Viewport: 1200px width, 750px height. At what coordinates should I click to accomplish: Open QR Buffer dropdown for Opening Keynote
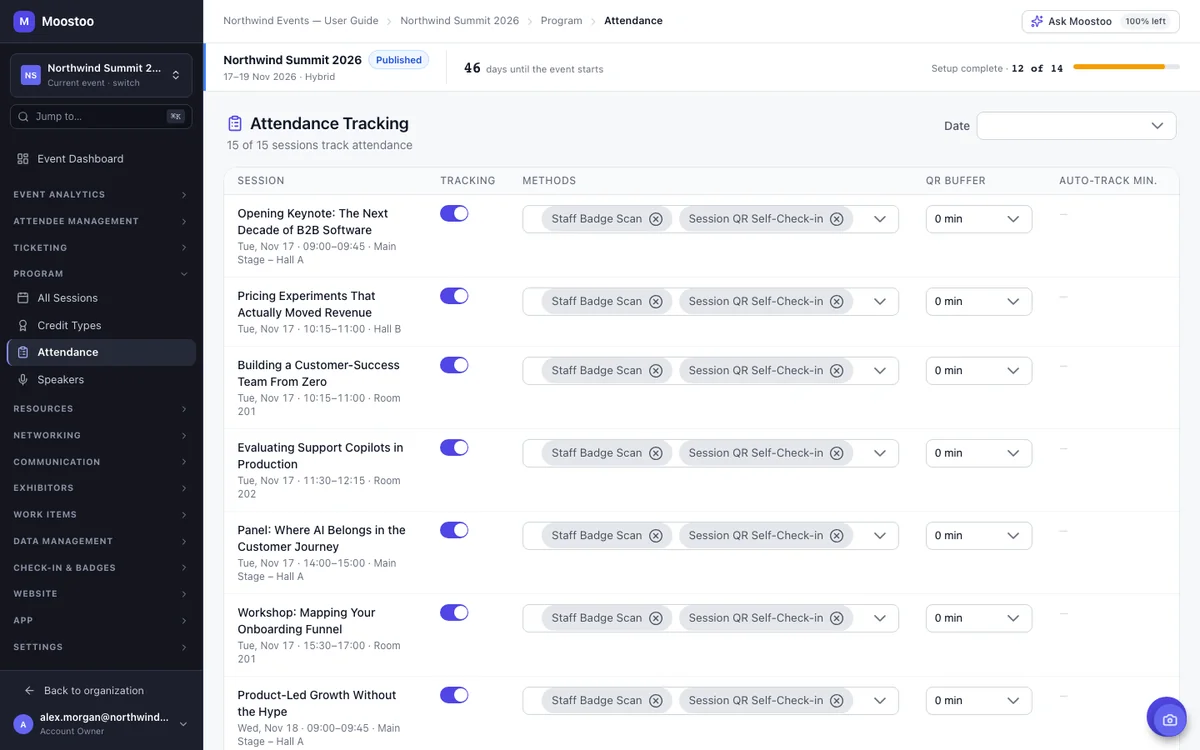click(x=979, y=219)
